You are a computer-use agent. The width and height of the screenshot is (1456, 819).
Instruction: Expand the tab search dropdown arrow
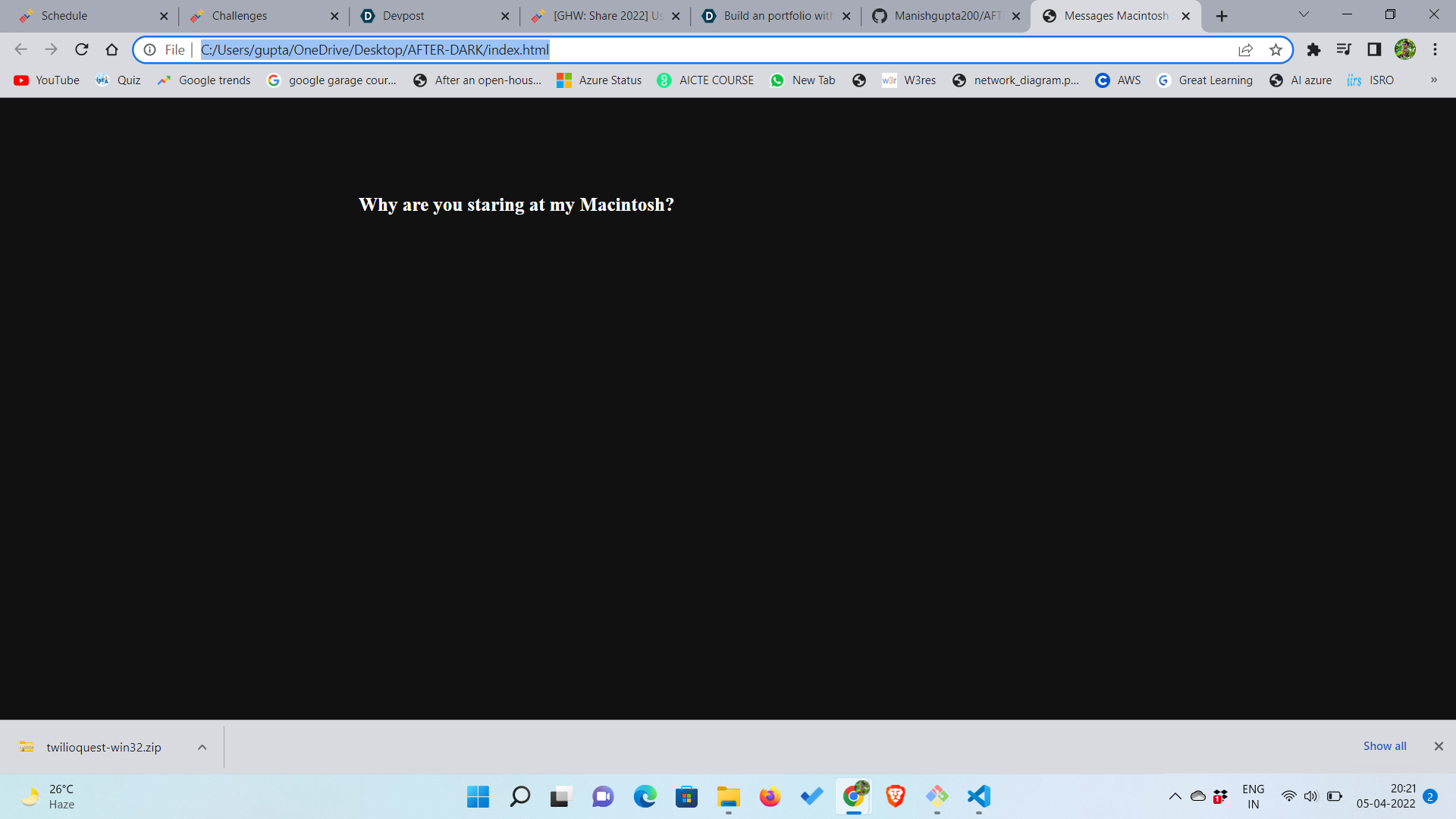pos(1304,14)
